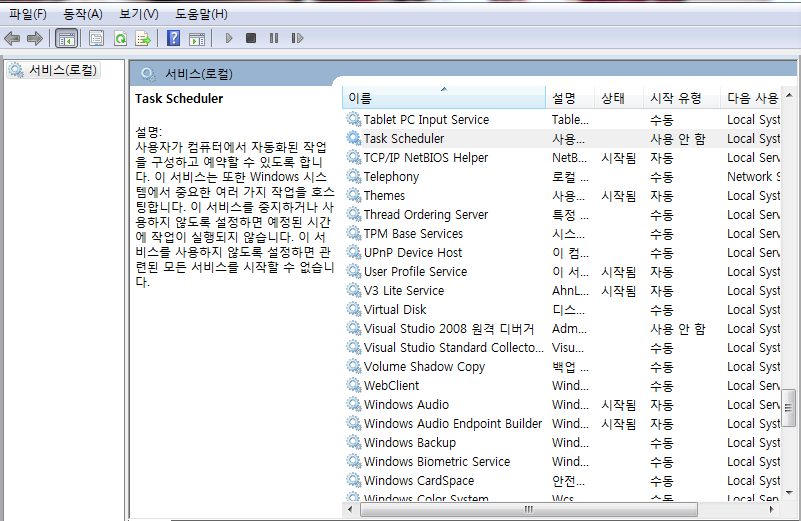Click the Export list toolbar icon
Viewport: 801px width, 521px height.
pos(143,38)
